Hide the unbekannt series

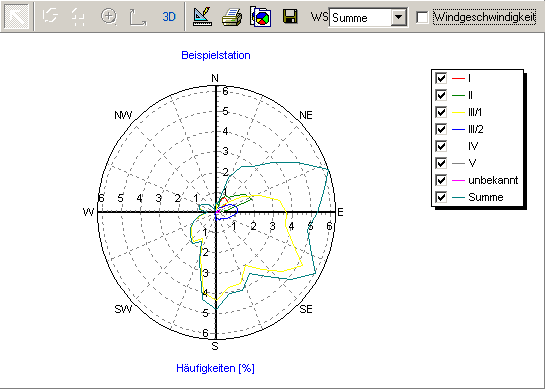click(x=441, y=180)
